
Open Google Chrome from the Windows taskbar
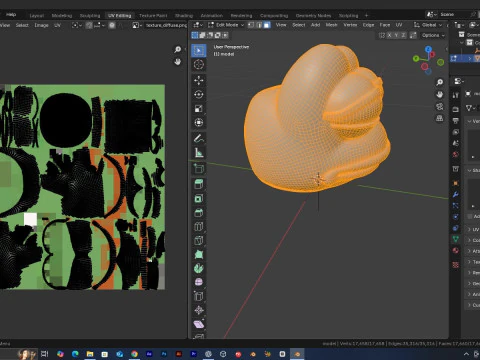[x=134, y=354]
